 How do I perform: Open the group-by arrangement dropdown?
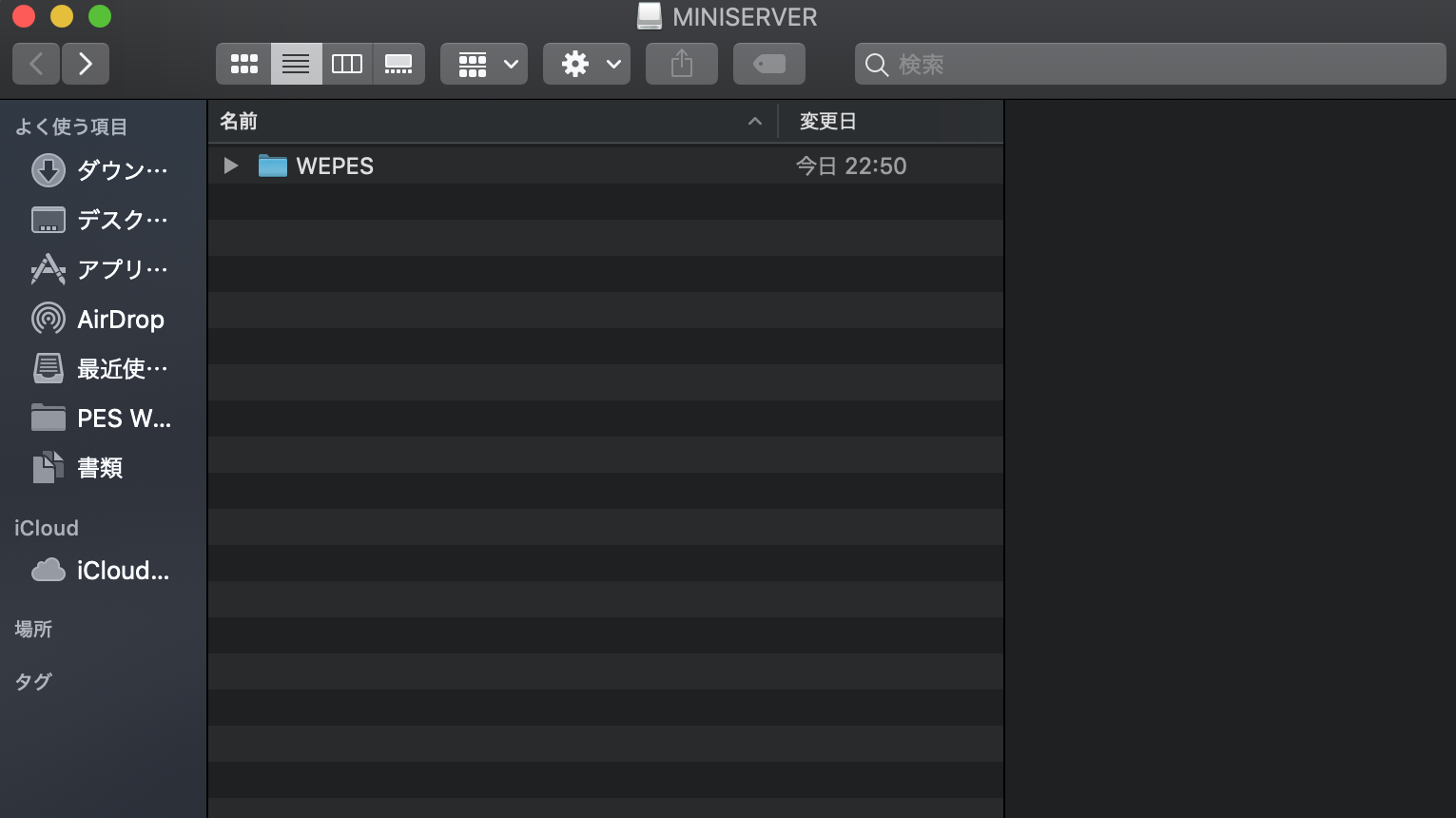(484, 64)
